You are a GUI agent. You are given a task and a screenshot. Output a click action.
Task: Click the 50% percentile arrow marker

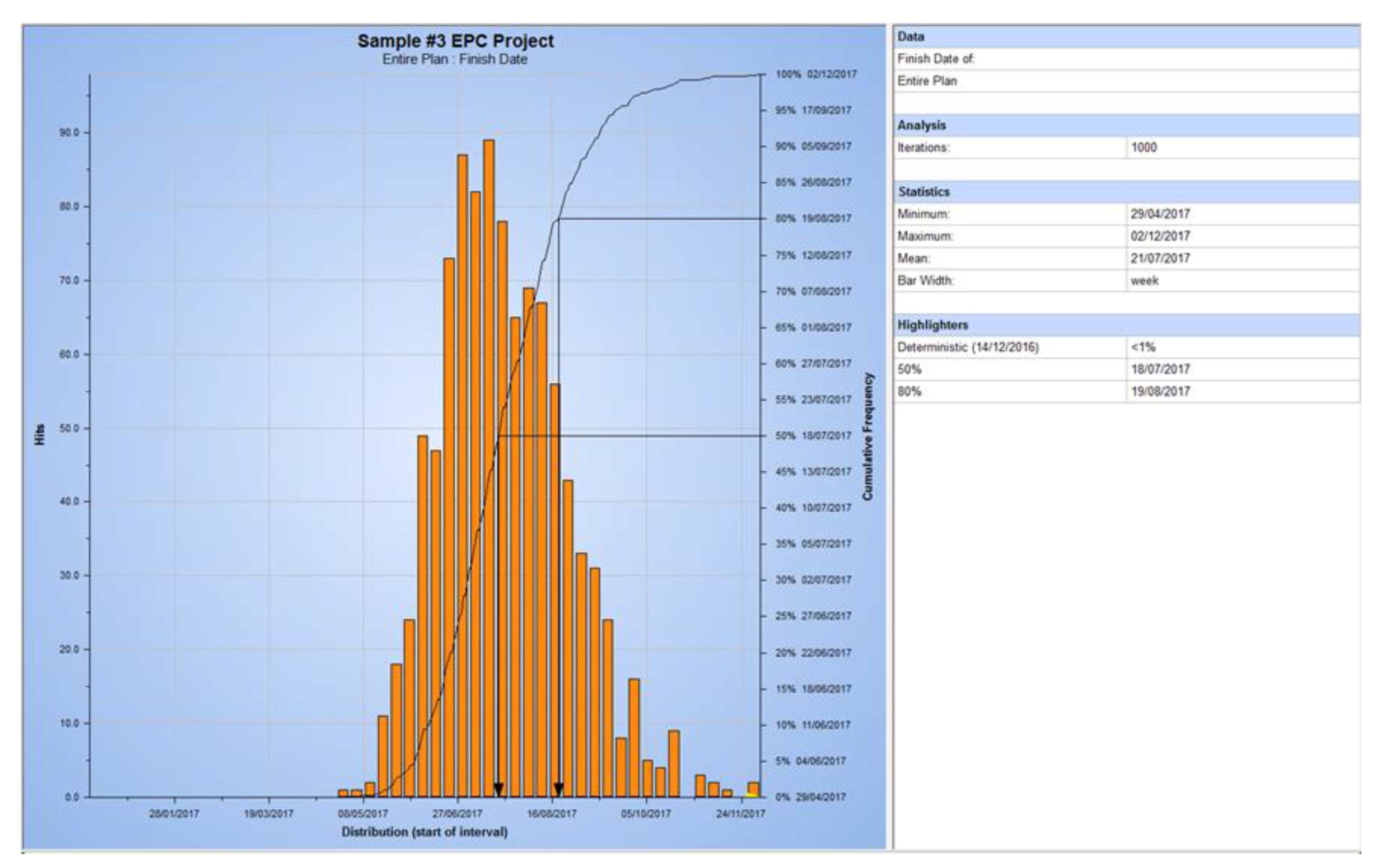tap(498, 789)
